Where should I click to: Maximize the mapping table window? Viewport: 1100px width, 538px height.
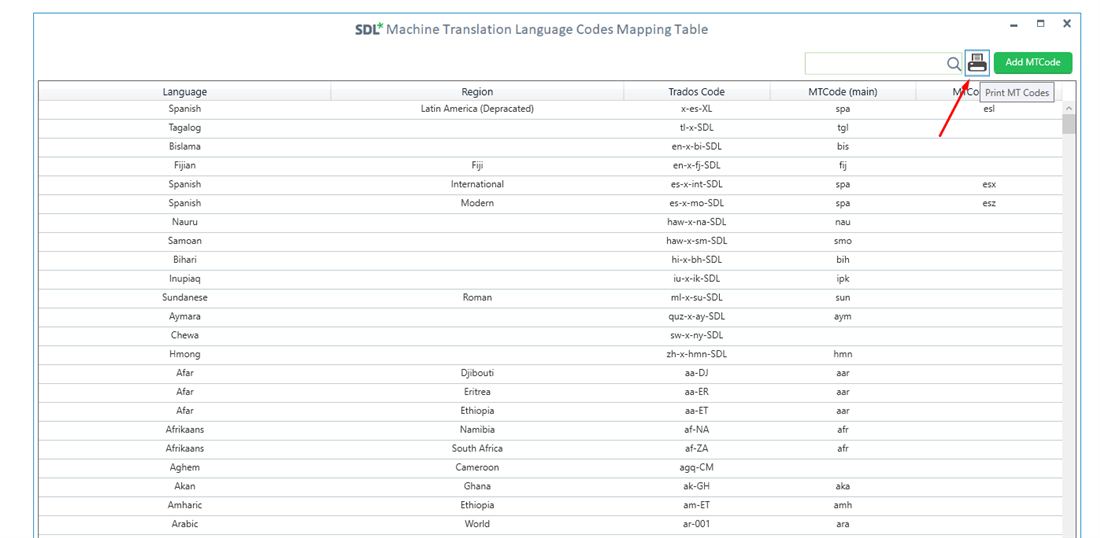(1040, 23)
